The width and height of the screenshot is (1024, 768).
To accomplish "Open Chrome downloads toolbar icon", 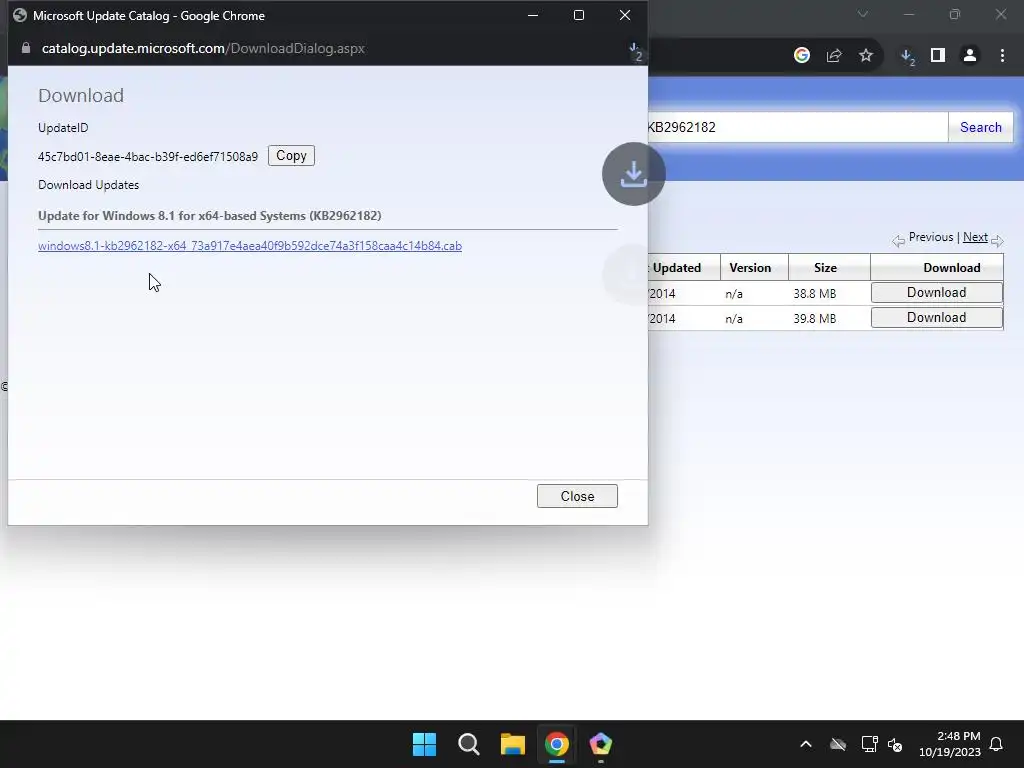I will coord(908,57).
